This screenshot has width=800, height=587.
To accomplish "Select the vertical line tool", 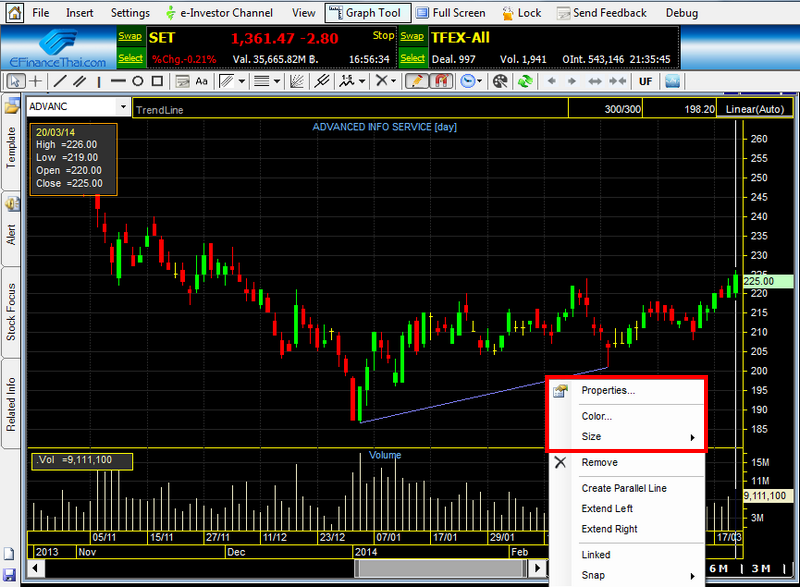I will coord(98,81).
